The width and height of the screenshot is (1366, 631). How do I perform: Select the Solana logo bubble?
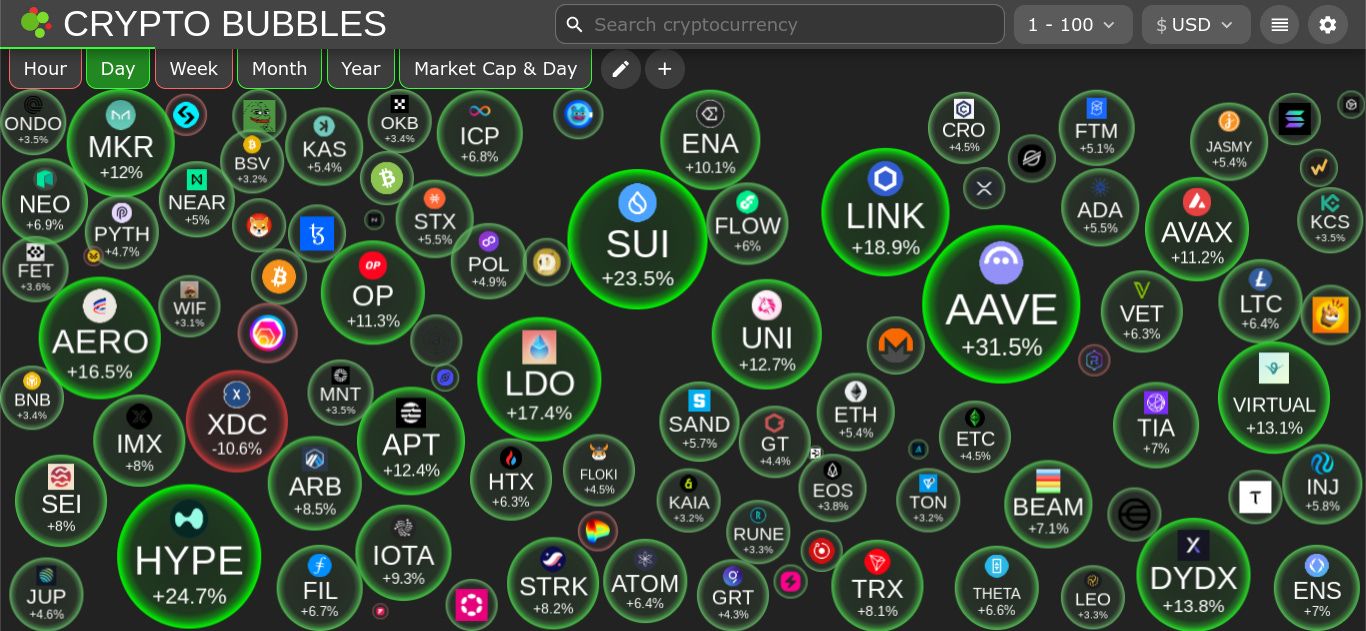(1295, 119)
